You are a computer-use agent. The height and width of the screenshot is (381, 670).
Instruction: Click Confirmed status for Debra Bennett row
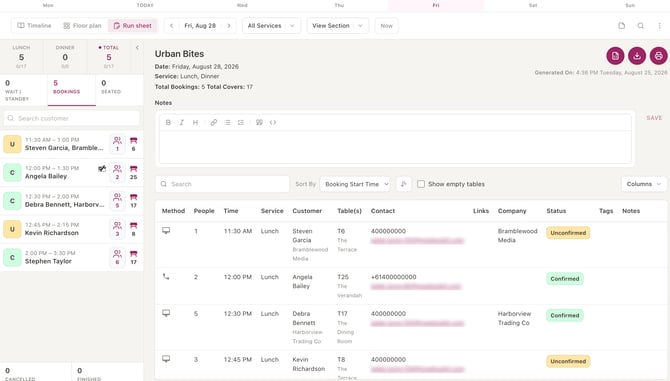pyautogui.click(x=564, y=315)
